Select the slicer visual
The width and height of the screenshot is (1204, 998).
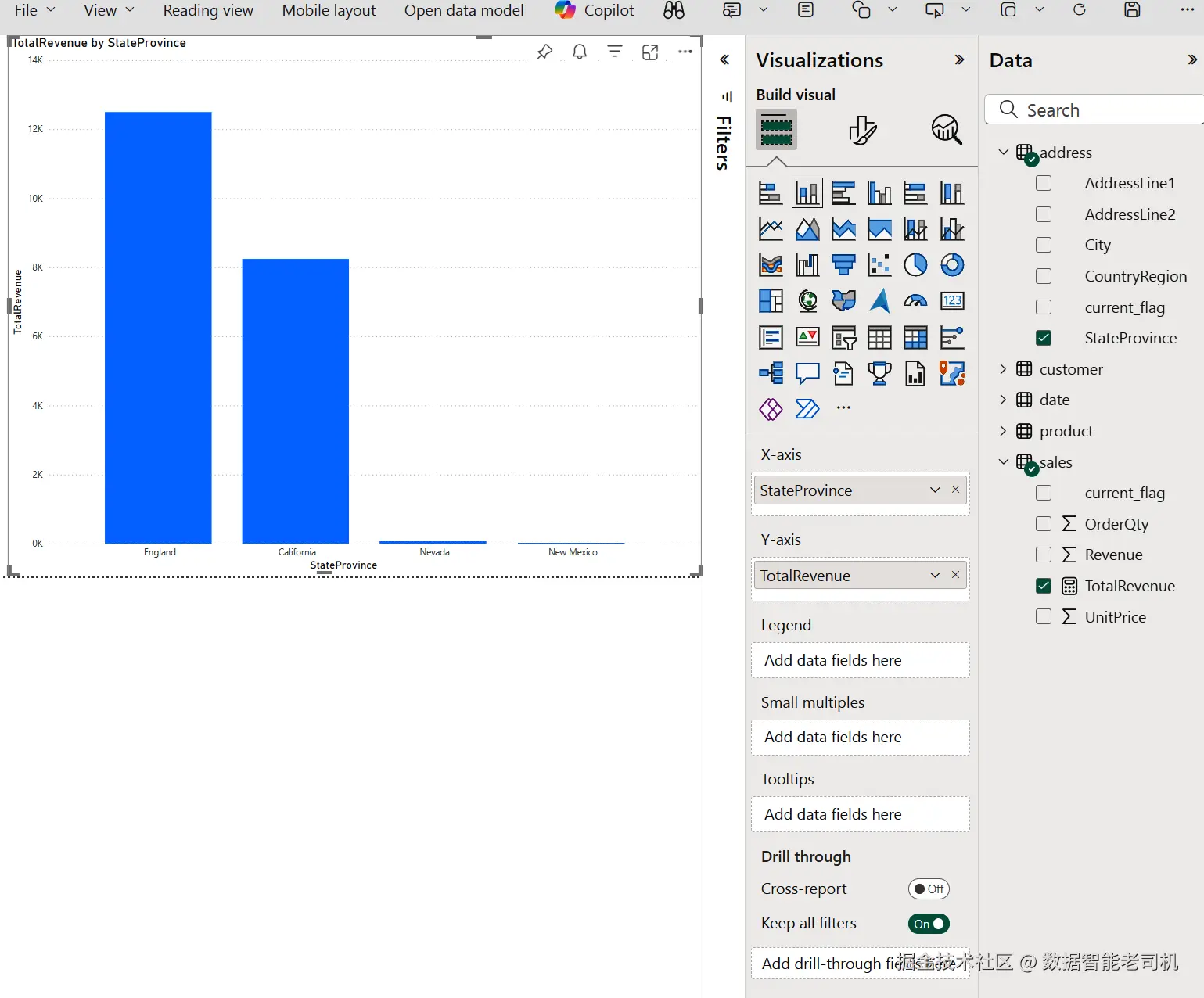click(843, 337)
